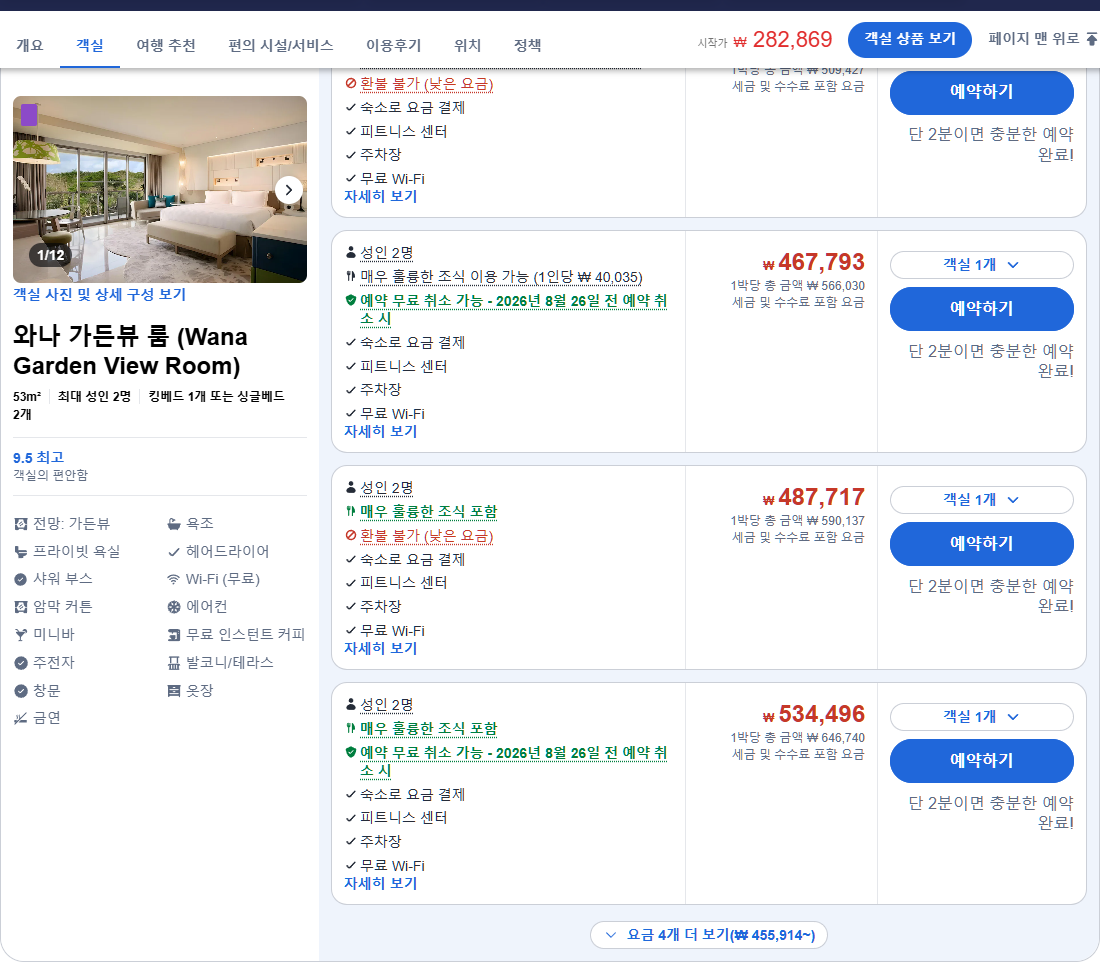
Task: Open 자세히 보기 for ₩487,717 offer
Action: (380, 648)
